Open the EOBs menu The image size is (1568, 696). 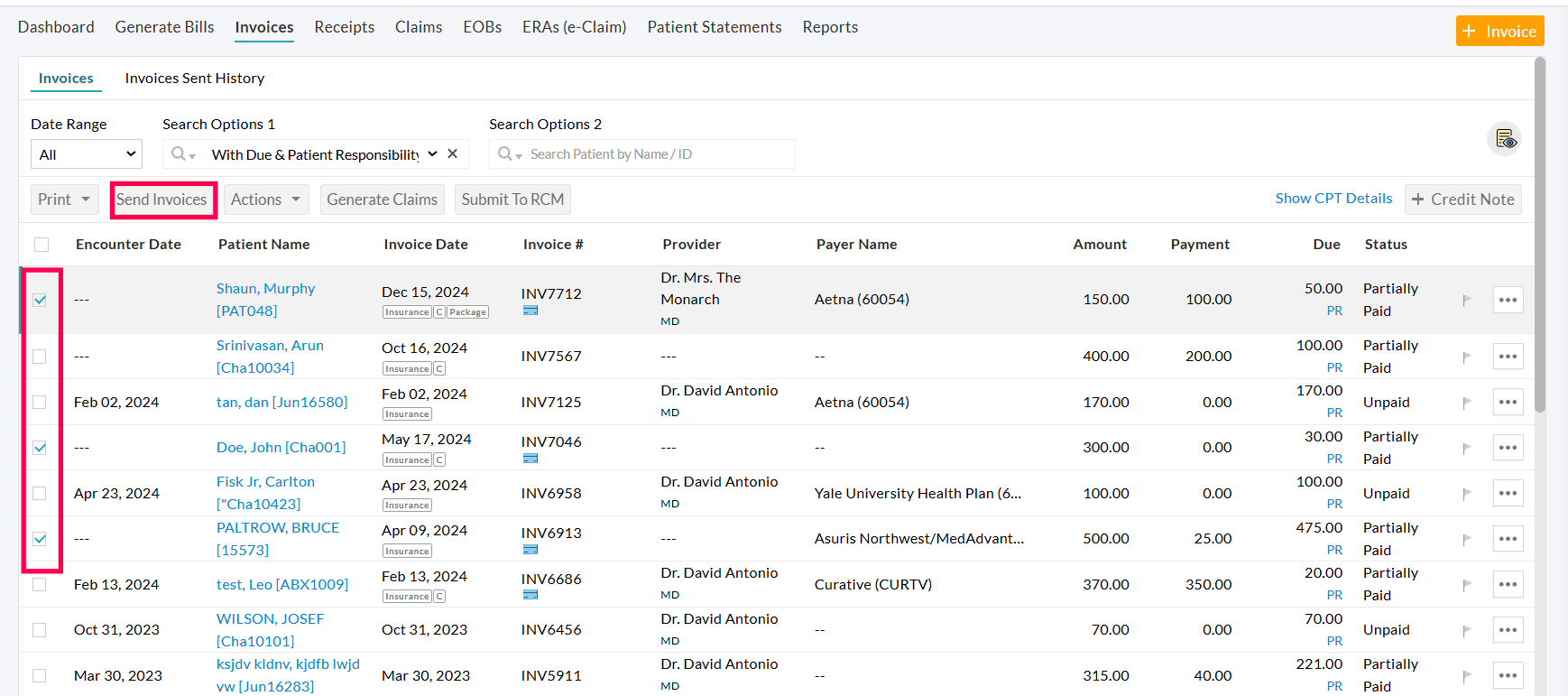click(x=483, y=27)
